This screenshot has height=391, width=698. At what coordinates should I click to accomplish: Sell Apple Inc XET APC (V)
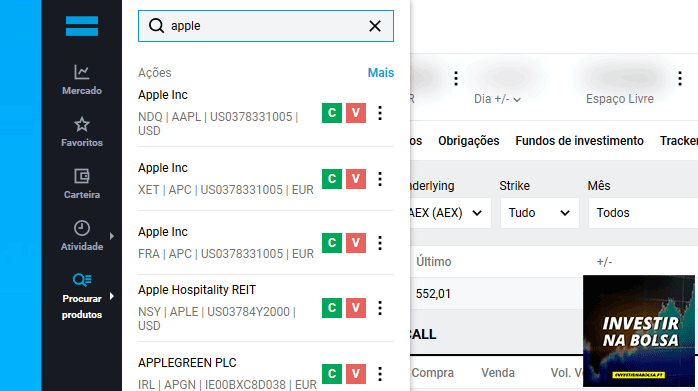(356, 179)
